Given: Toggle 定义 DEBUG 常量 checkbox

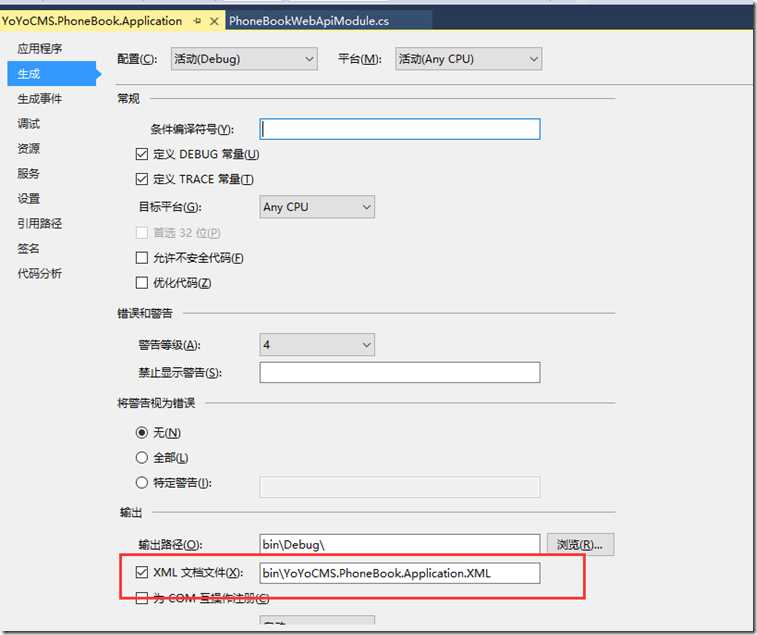Looking at the screenshot, I should 141,154.
